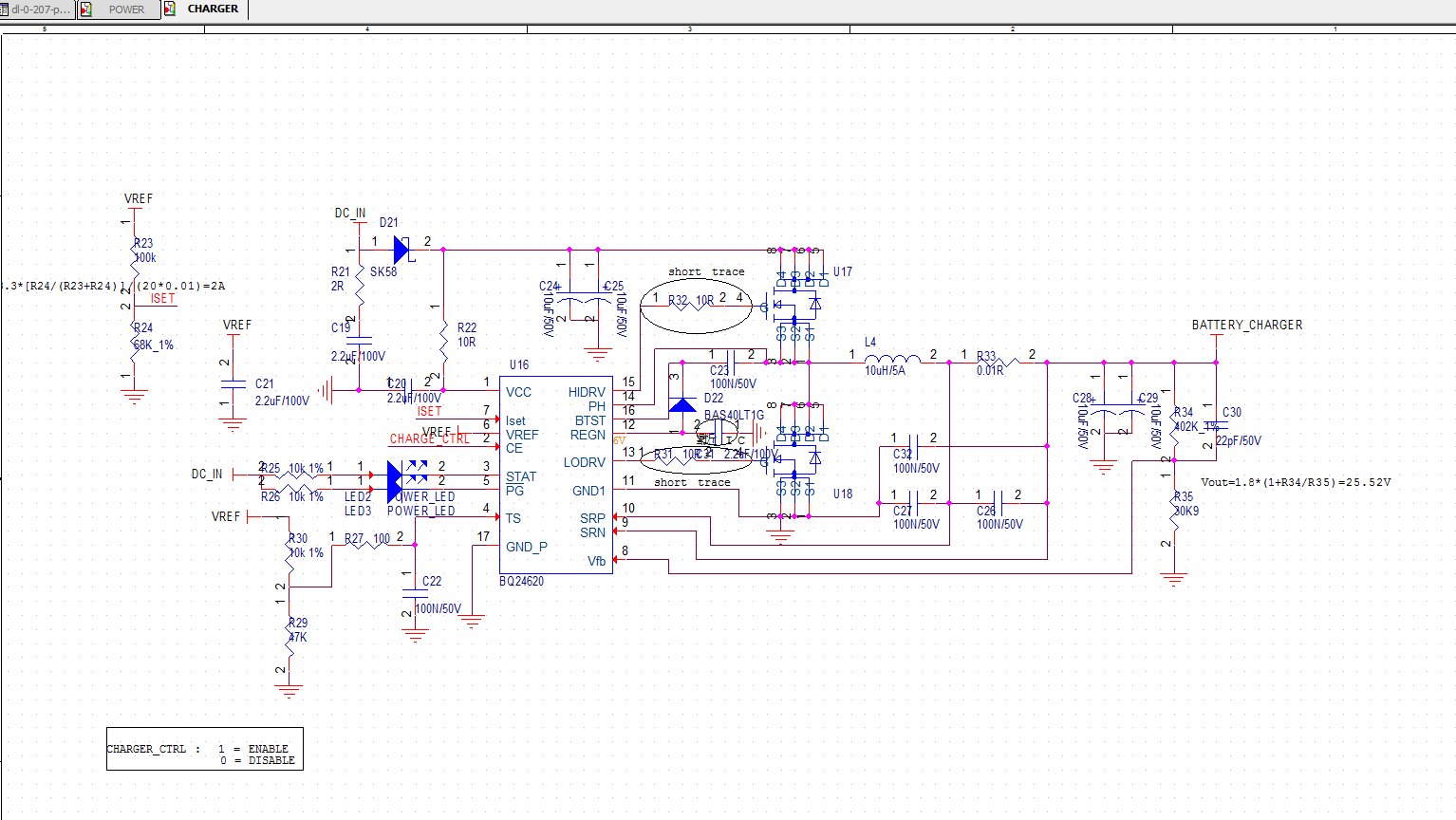Click the BQ24620 part name text
Image resolution: width=1456 pixels, height=820 pixels.
(x=522, y=581)
